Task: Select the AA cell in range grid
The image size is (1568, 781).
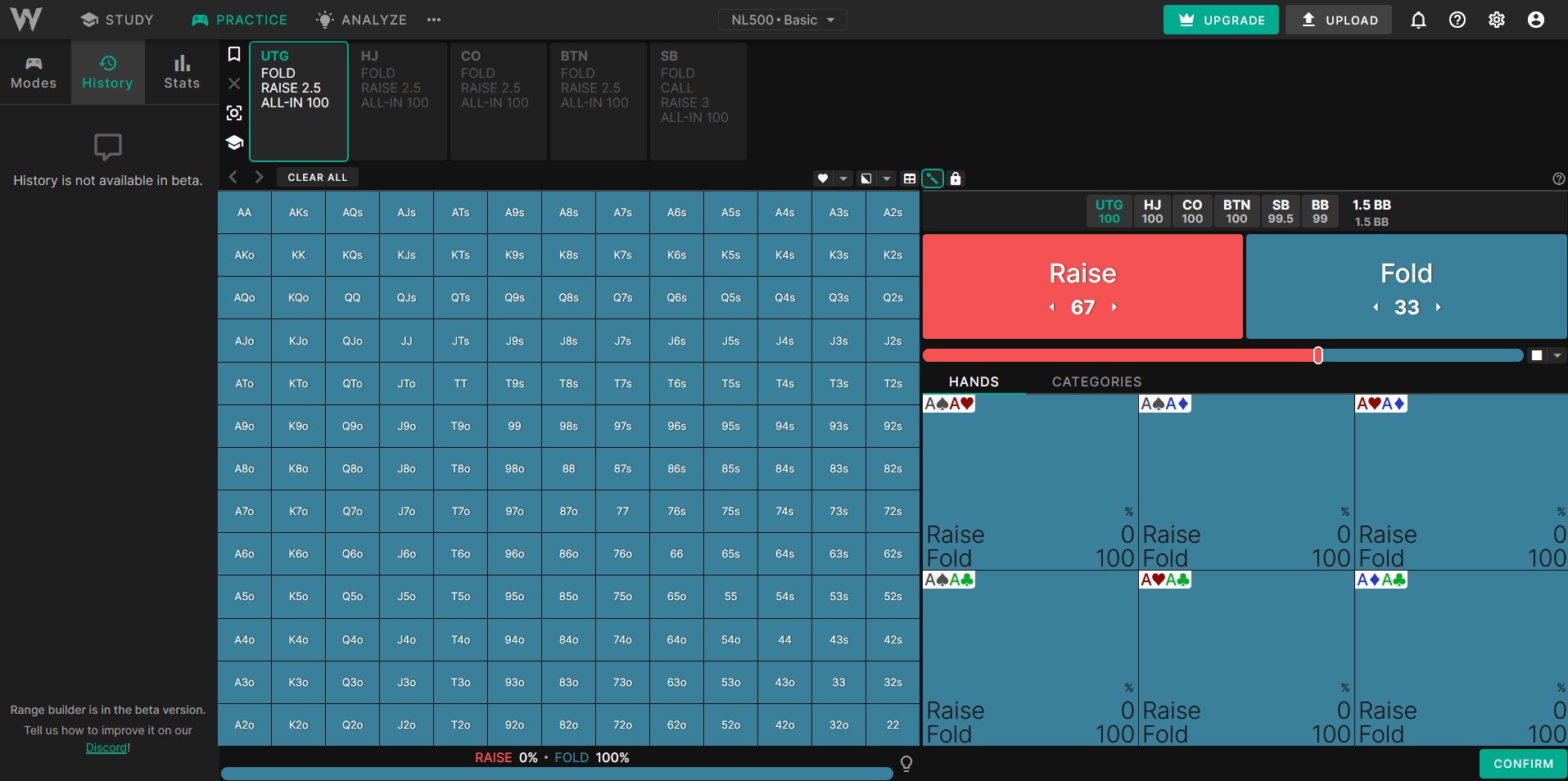Action: [244, 212]
